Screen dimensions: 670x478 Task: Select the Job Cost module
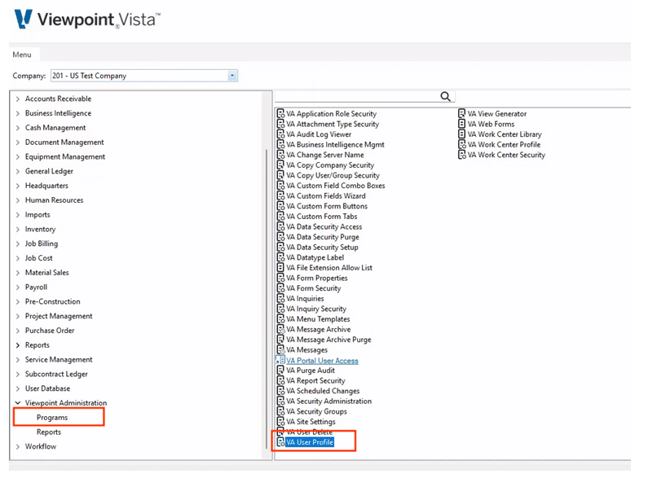click(x=39, y=258)
